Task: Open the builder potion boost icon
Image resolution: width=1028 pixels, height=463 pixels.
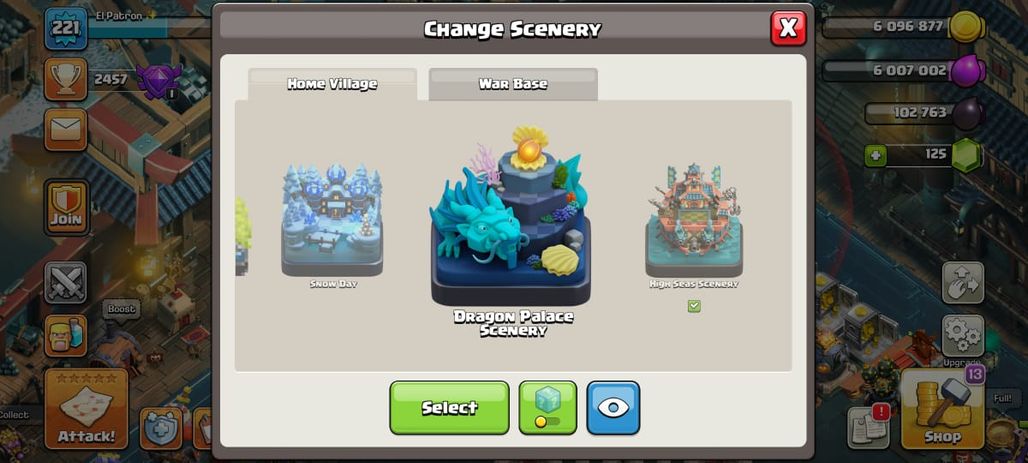Action: pyautogui.click(x=66, y=336)
